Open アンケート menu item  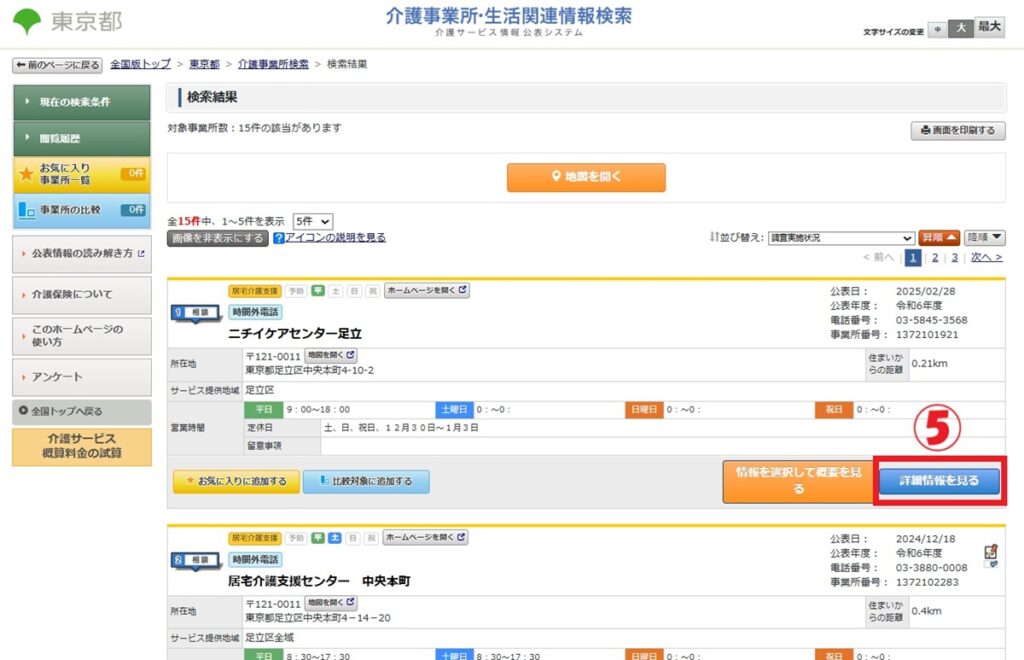tap(82, 377)
